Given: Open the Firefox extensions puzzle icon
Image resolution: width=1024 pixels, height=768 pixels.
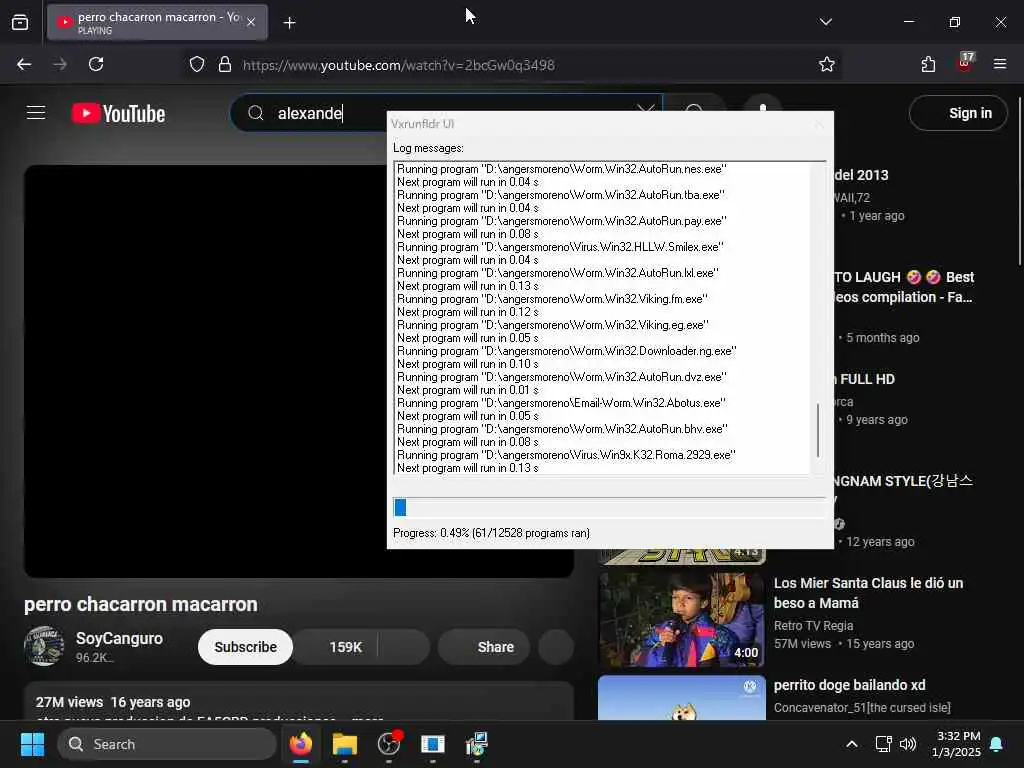Looking at the screenshot, I should pos(928,65).
